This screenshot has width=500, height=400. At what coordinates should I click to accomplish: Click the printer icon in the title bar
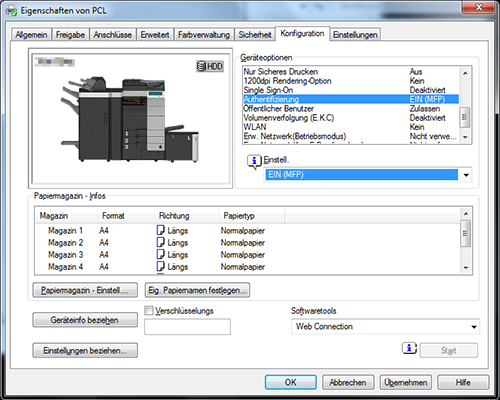pos(11,11)
